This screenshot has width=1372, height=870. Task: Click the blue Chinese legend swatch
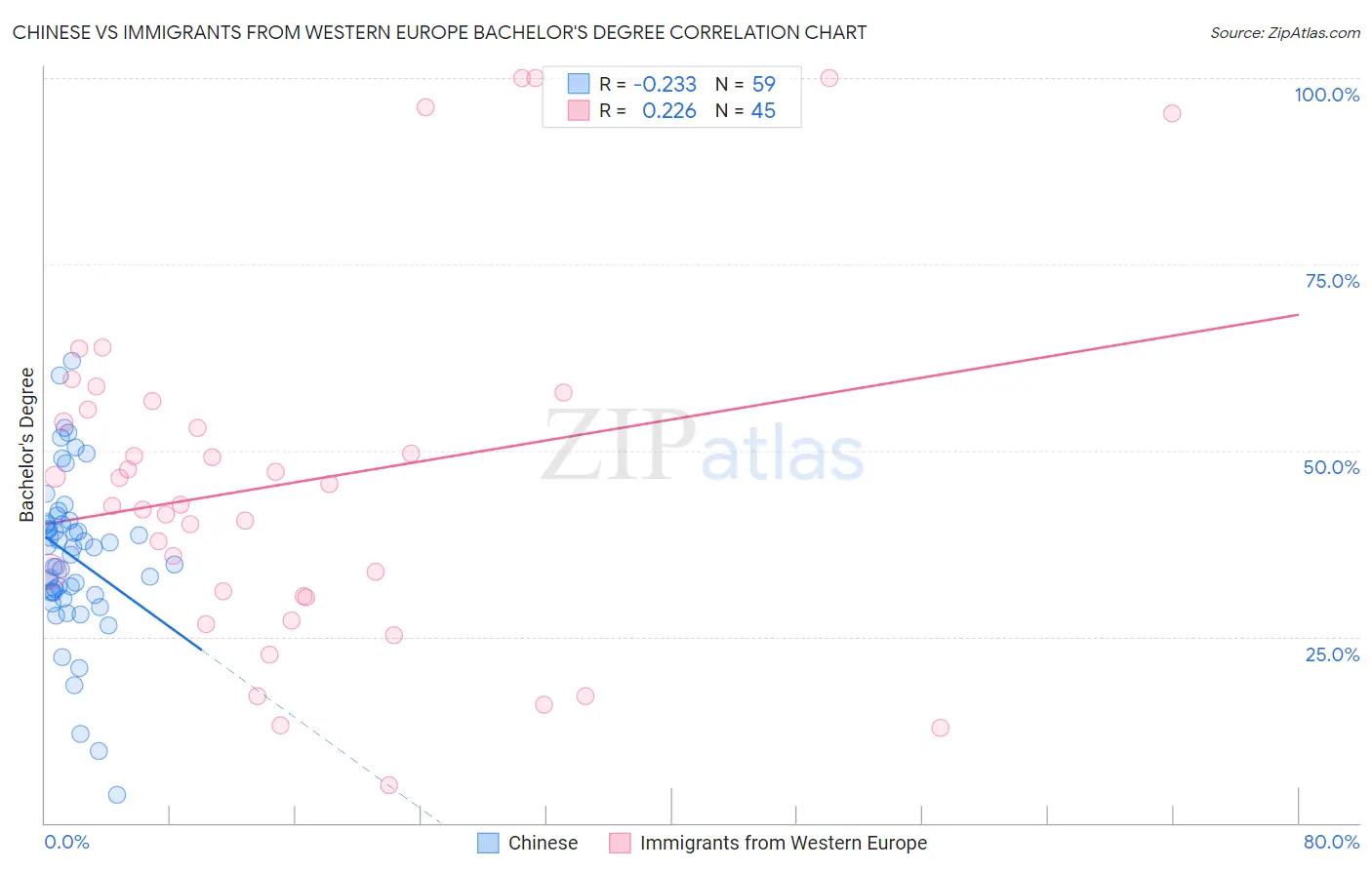[488, 843]
